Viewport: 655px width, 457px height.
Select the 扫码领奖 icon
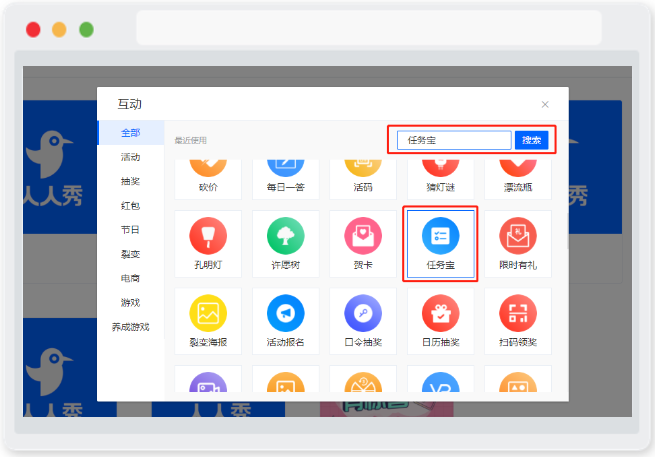[518, 313]
